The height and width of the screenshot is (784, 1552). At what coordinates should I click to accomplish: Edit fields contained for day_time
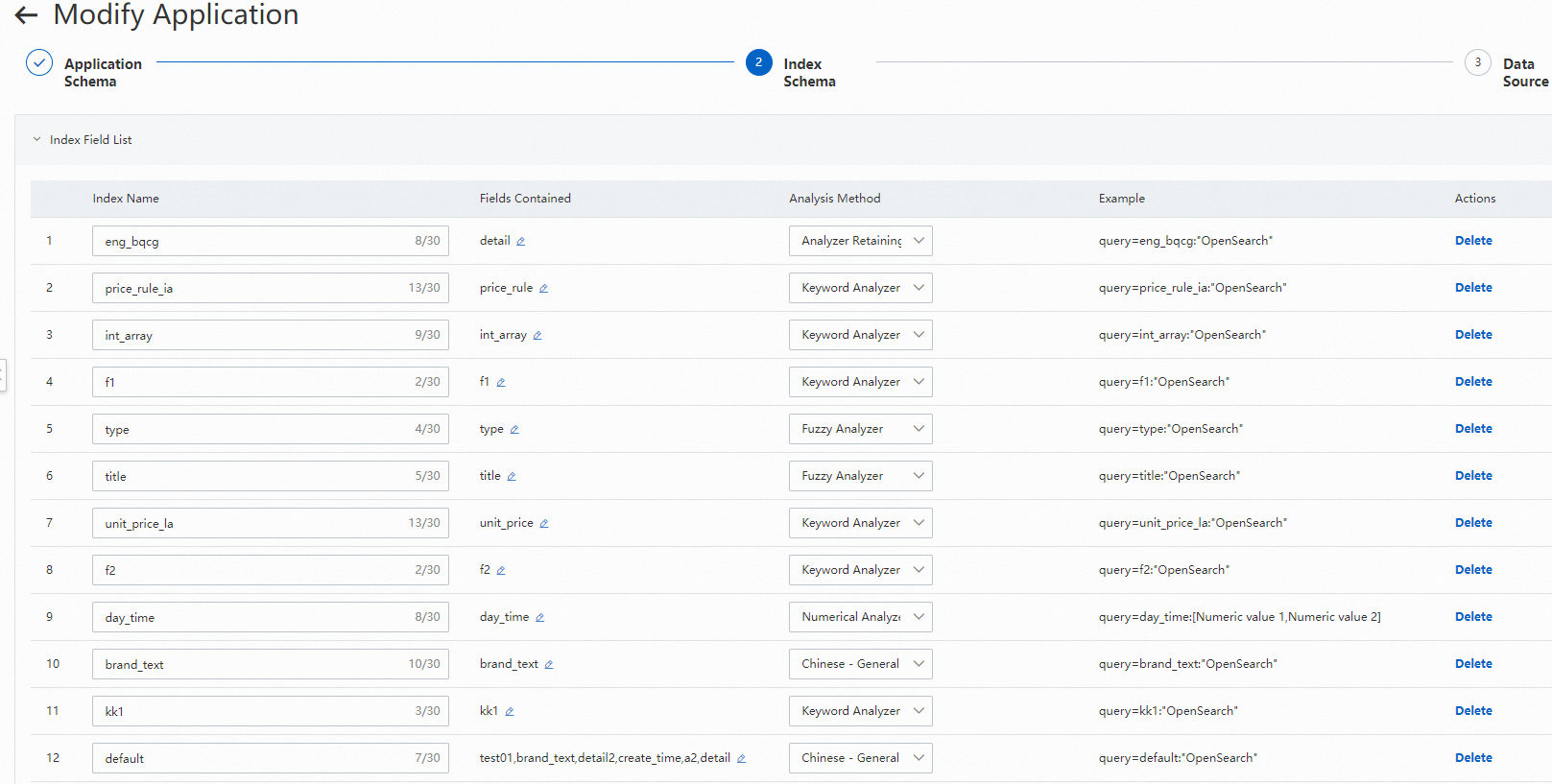[x=540, y=618]
